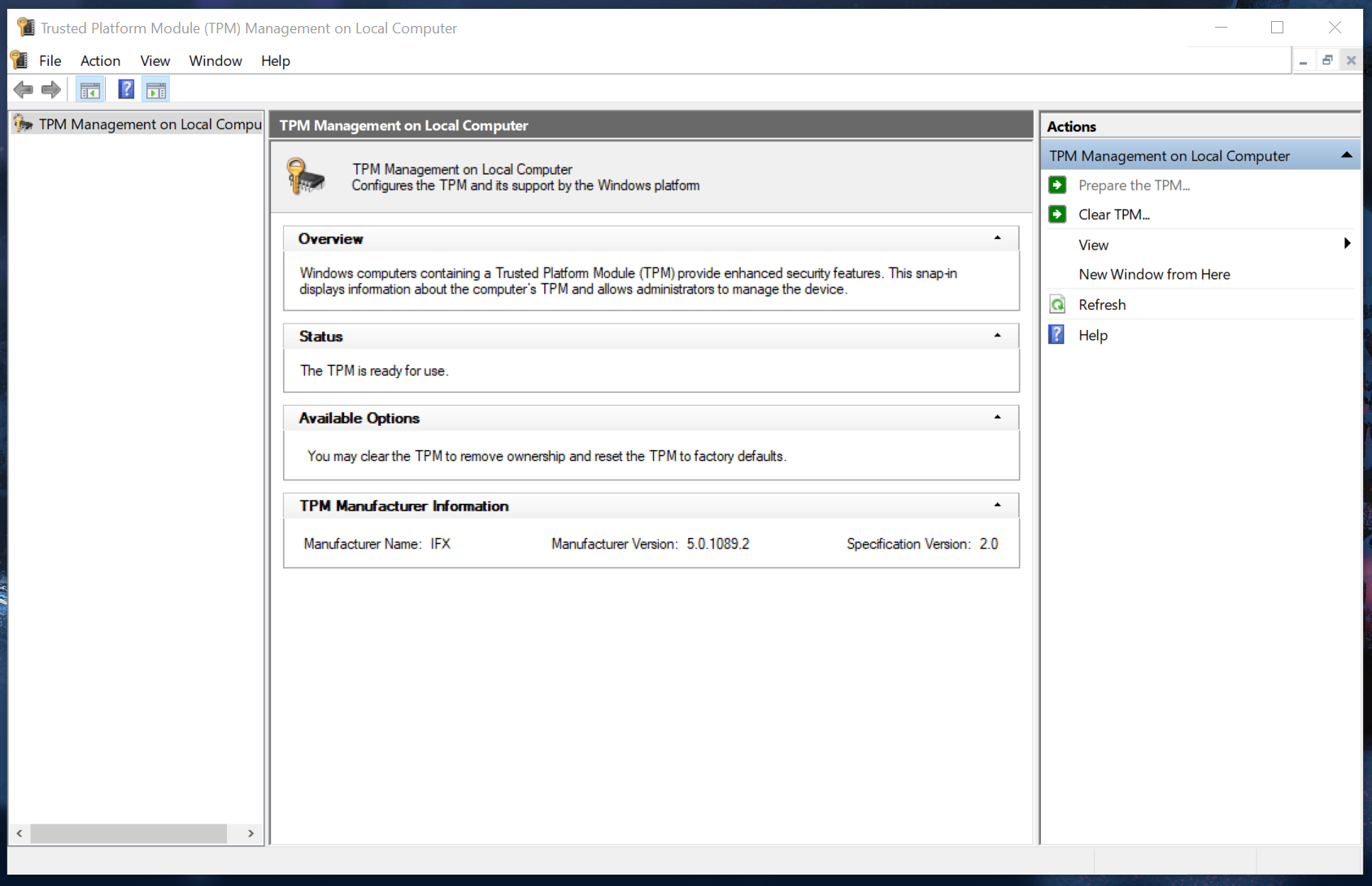Click the left arrow of tree scrollbar
This screenshot has width=1372, height=886.
tap(20, 833)
